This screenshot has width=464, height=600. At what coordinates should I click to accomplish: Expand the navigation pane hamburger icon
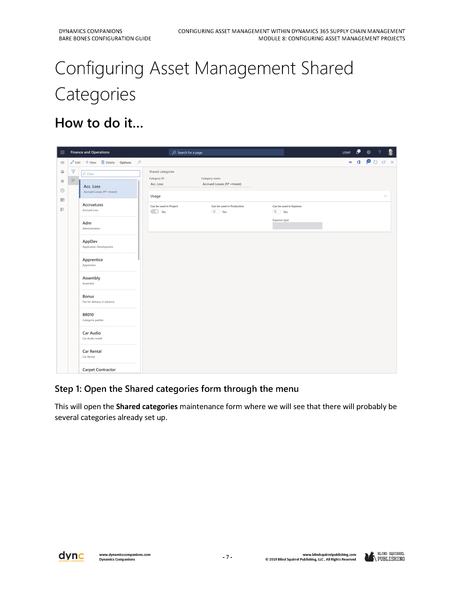click(x=62, y=162)
